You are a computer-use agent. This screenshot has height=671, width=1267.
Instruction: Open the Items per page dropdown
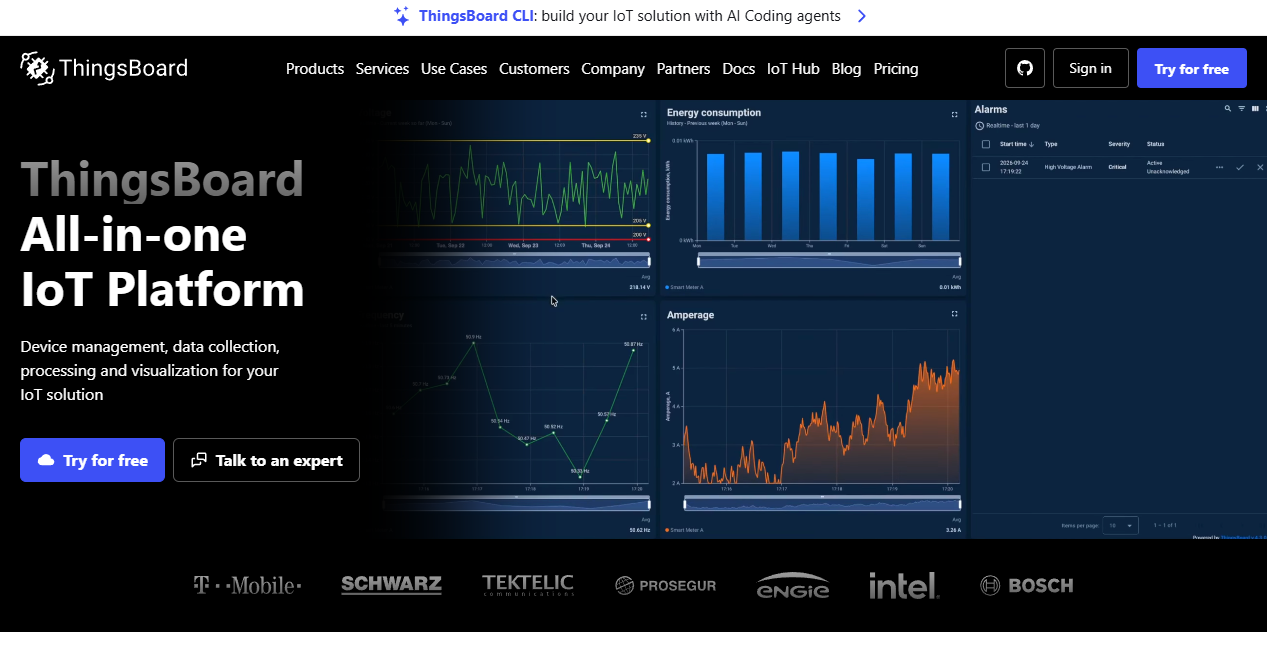(1120, 525)
